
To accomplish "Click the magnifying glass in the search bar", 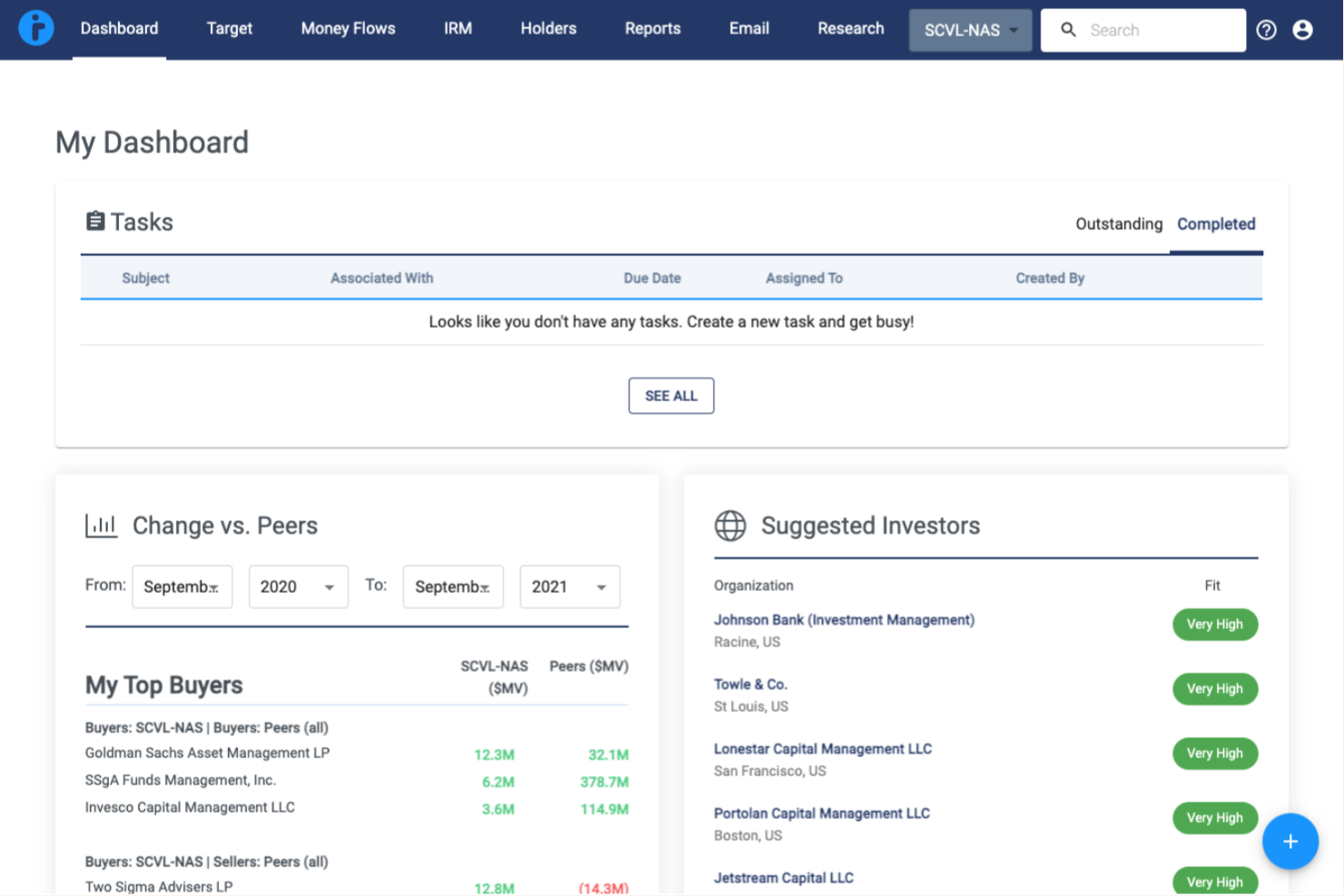I will click(1068, 29).
